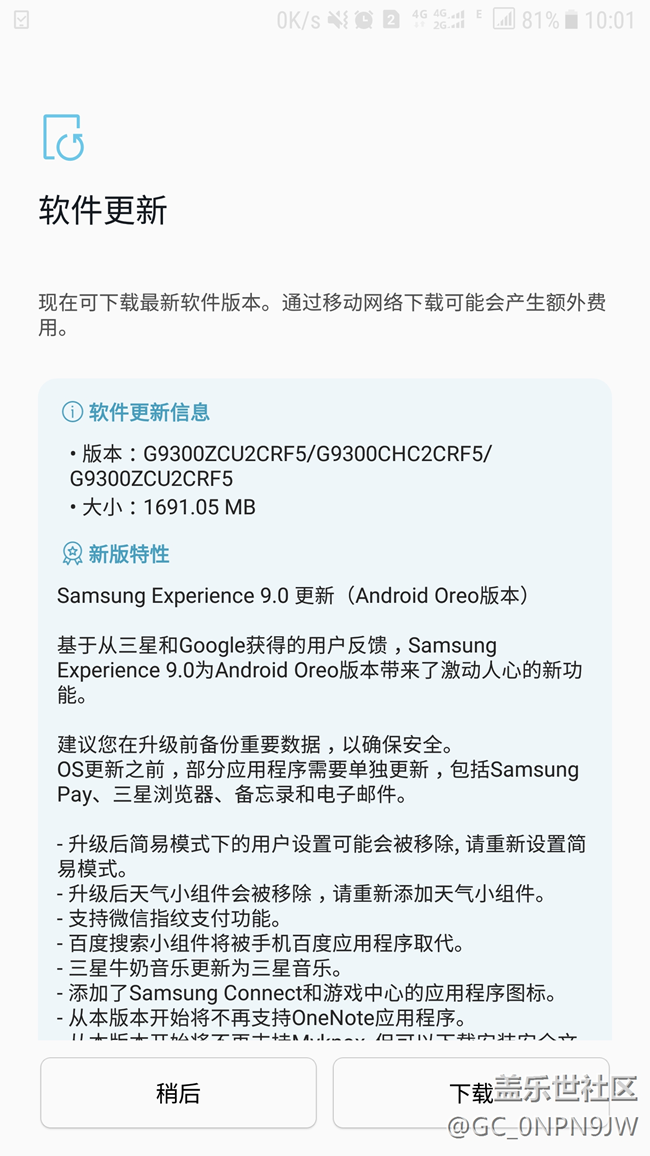
Task: Tap the 81% battery percentage text
Action: coord(540,20)
